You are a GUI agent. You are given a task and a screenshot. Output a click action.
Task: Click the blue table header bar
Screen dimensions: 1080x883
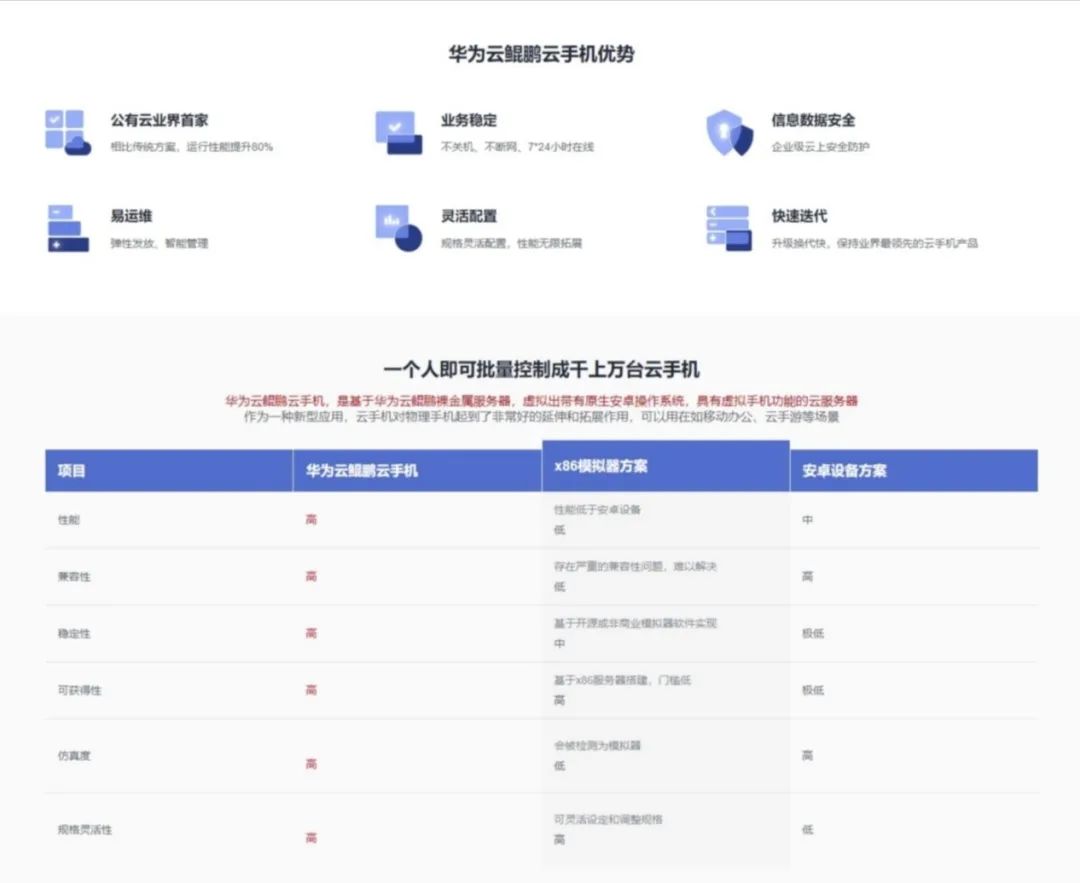coord(540,470)
